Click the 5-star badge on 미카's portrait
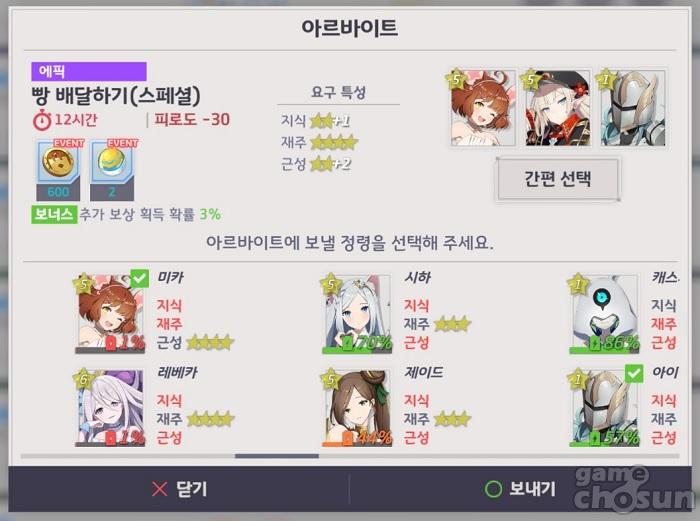The width and height of the screenshot is (700, 521). coord(83,284)
